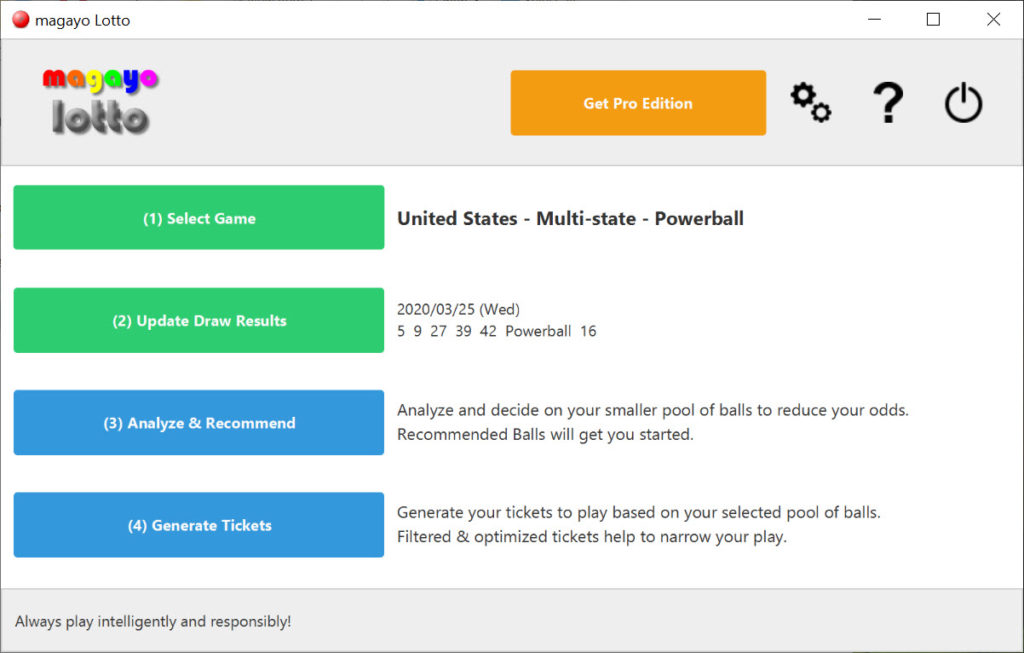The width and height of the screenshot is (1024, 653).
Task: Click the question mark help icon
Action: (x=887, y=102)
